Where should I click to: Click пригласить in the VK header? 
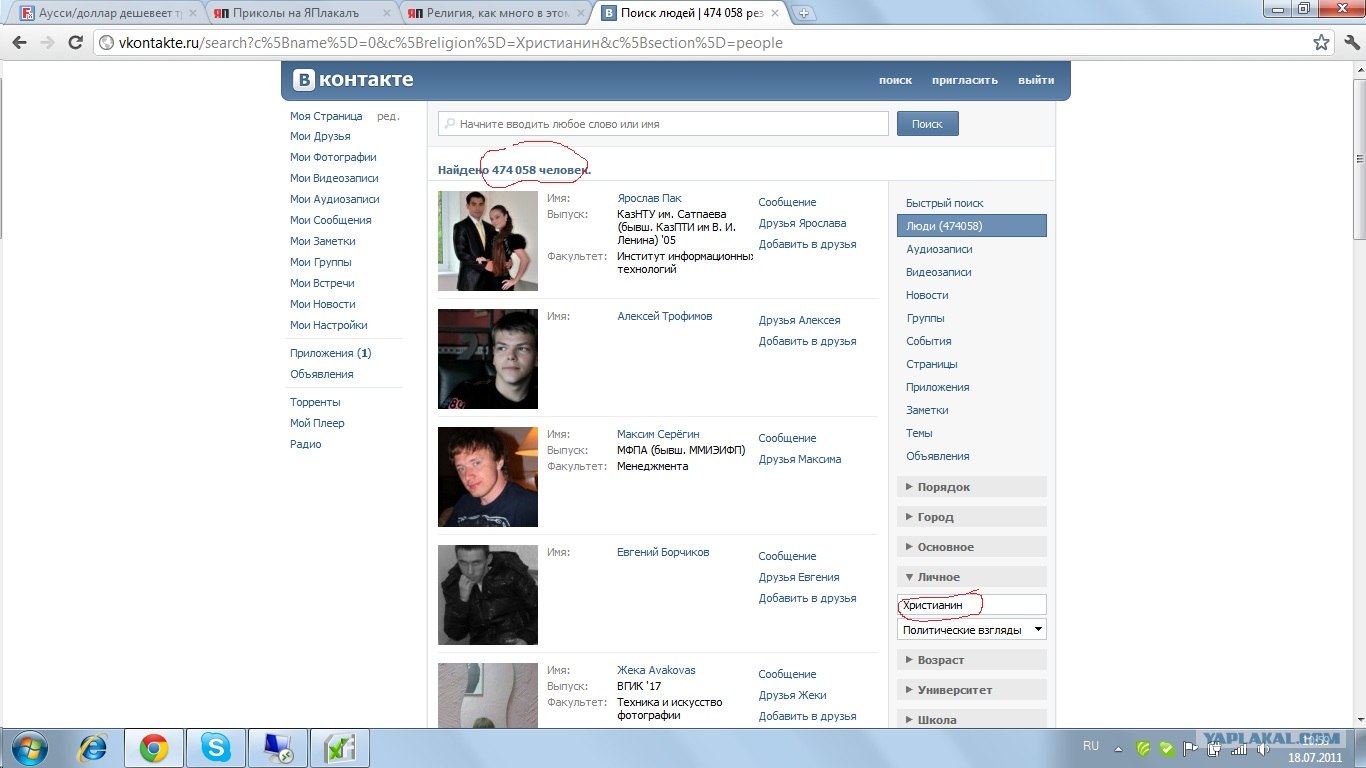click(965, 80)
